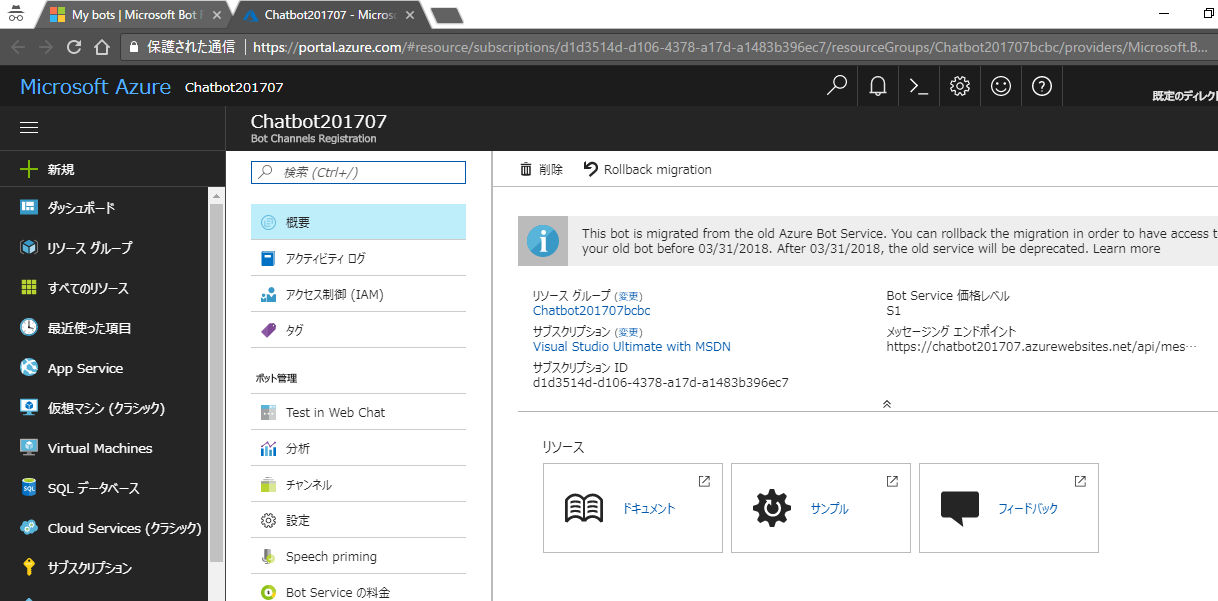The width and height of the screenshot is (1218, 601).
Task: Collapse the essentials section chevron
Action: pos(886,403)
